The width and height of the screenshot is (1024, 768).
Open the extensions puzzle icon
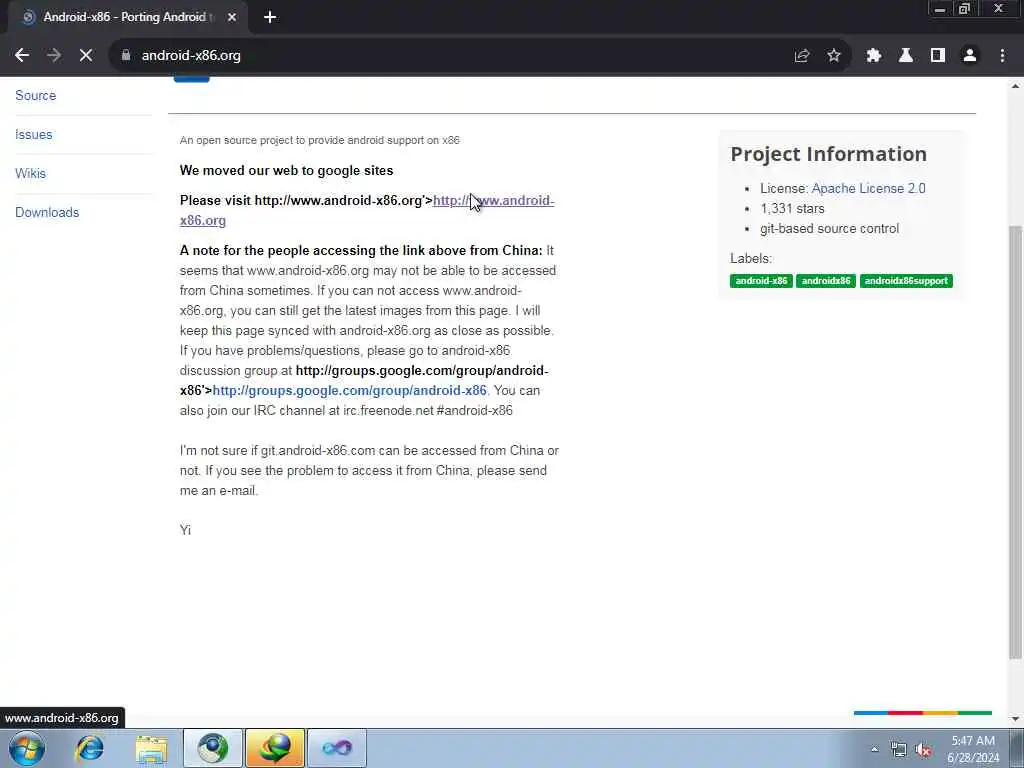(x=874, y=56)
